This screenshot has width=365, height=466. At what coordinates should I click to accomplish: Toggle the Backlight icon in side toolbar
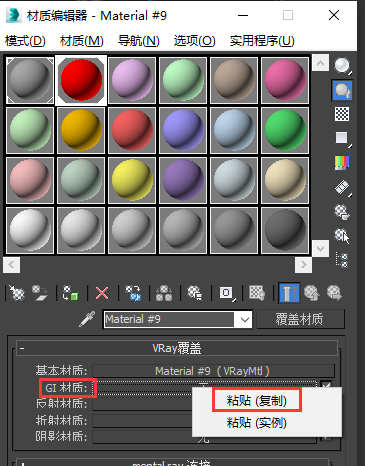click(342, 90)
